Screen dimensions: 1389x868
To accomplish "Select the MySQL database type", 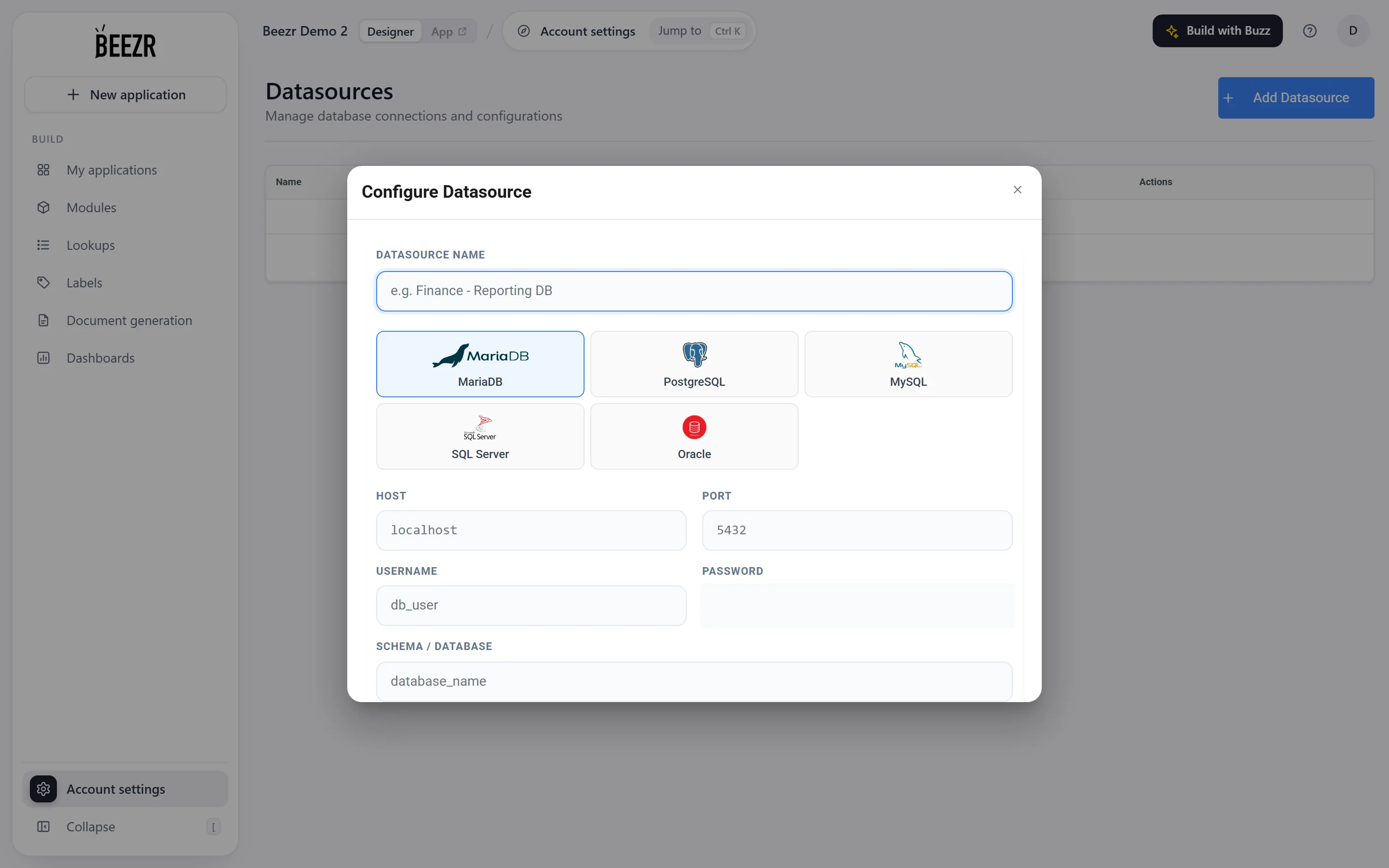I will [x=908, y=364].
